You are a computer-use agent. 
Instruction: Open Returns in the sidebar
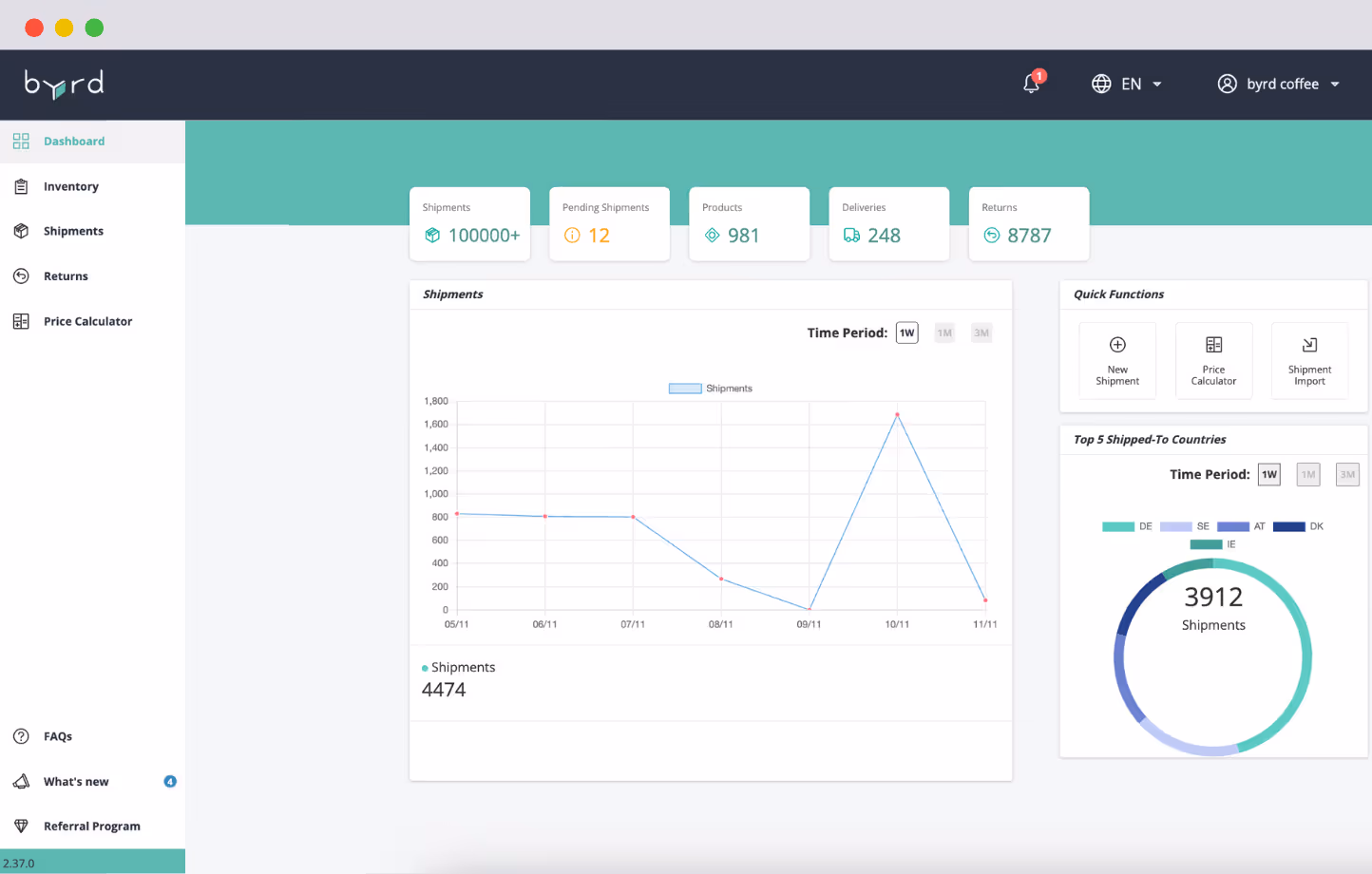pos(92,275)
